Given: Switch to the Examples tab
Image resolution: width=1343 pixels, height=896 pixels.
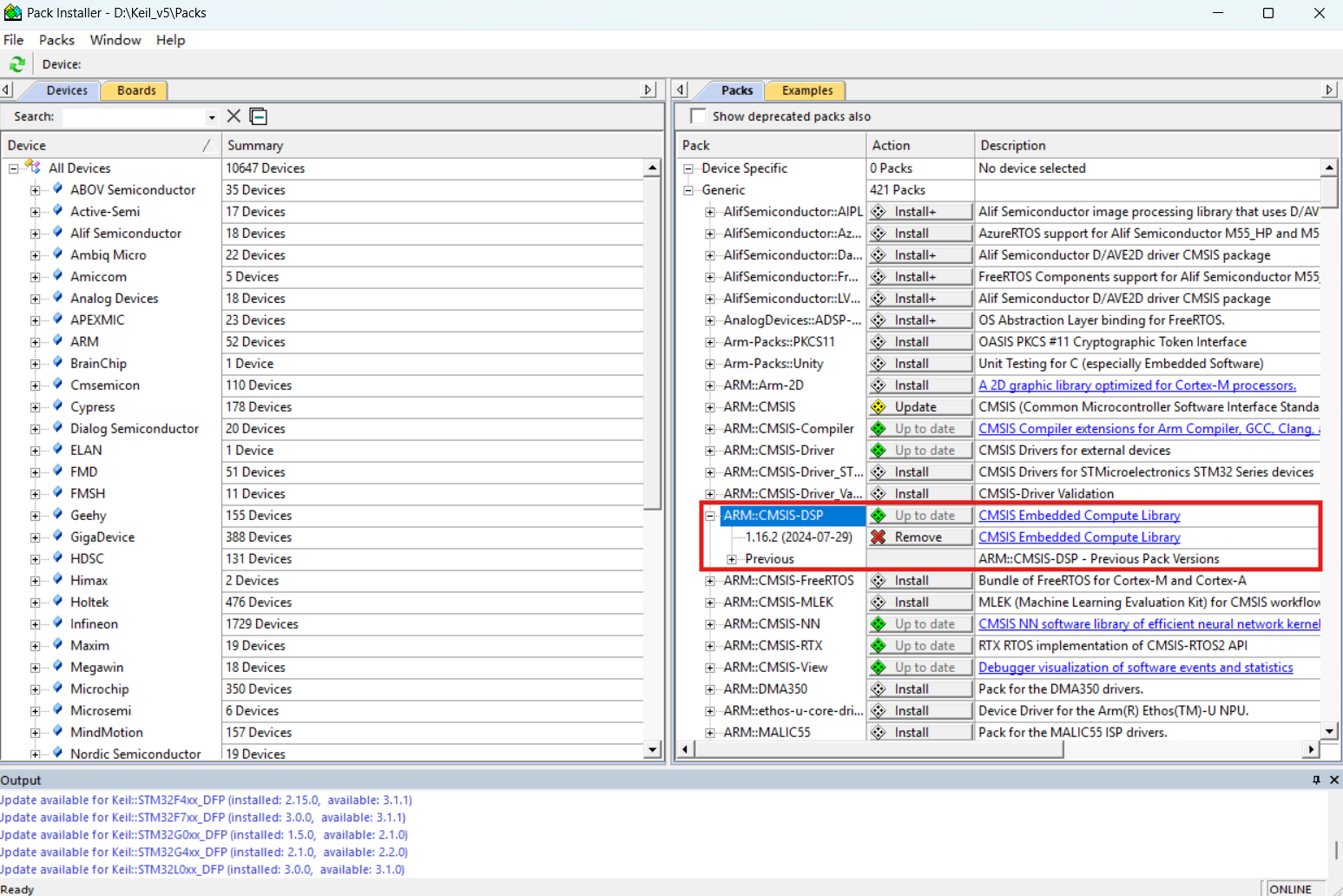Looking at the screenshot, I should [806, 90].
